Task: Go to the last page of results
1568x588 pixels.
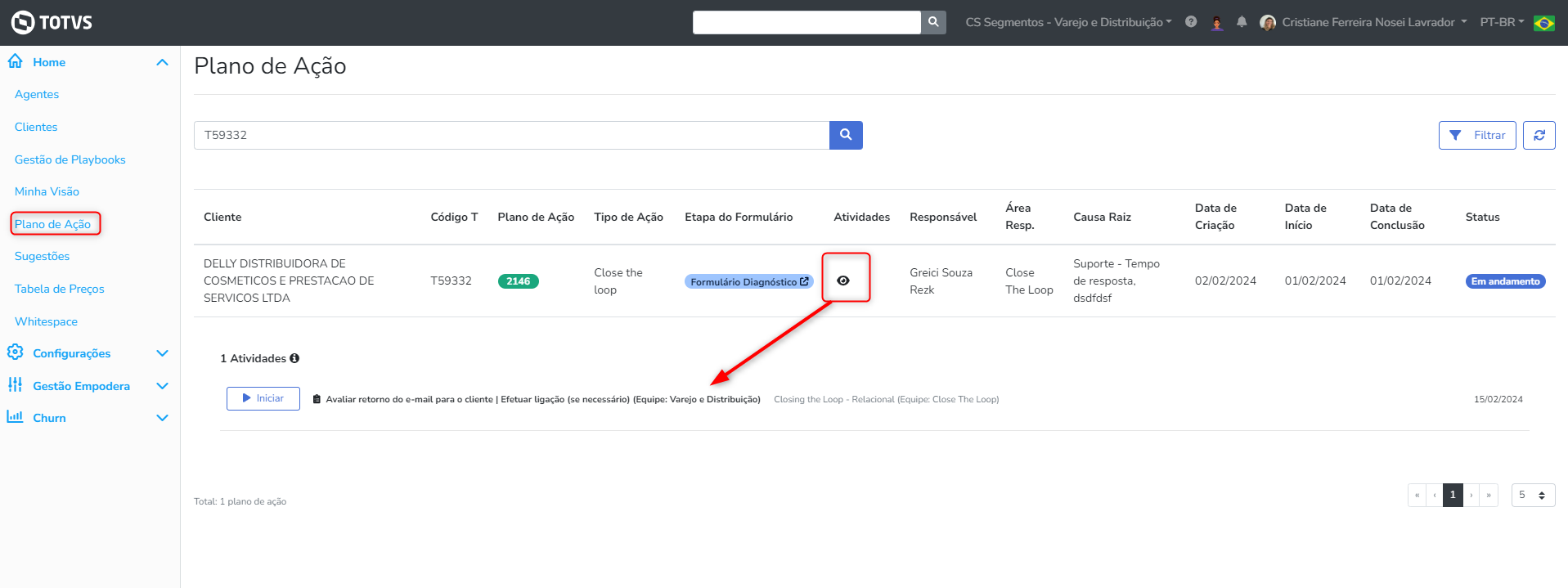Action: pos(1489,495)
